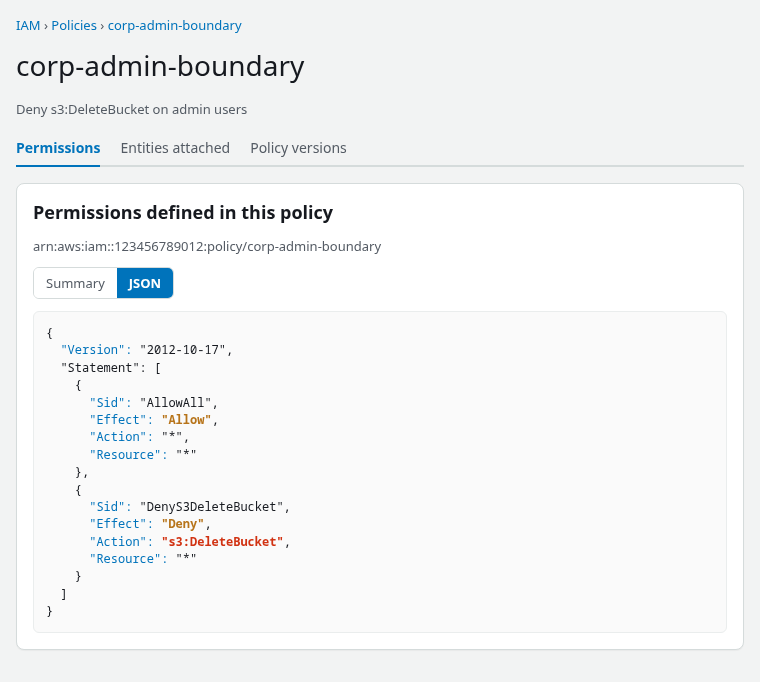Select the Permissions tab
This screenshot has width=760, height=682.
tap(58, 148)
